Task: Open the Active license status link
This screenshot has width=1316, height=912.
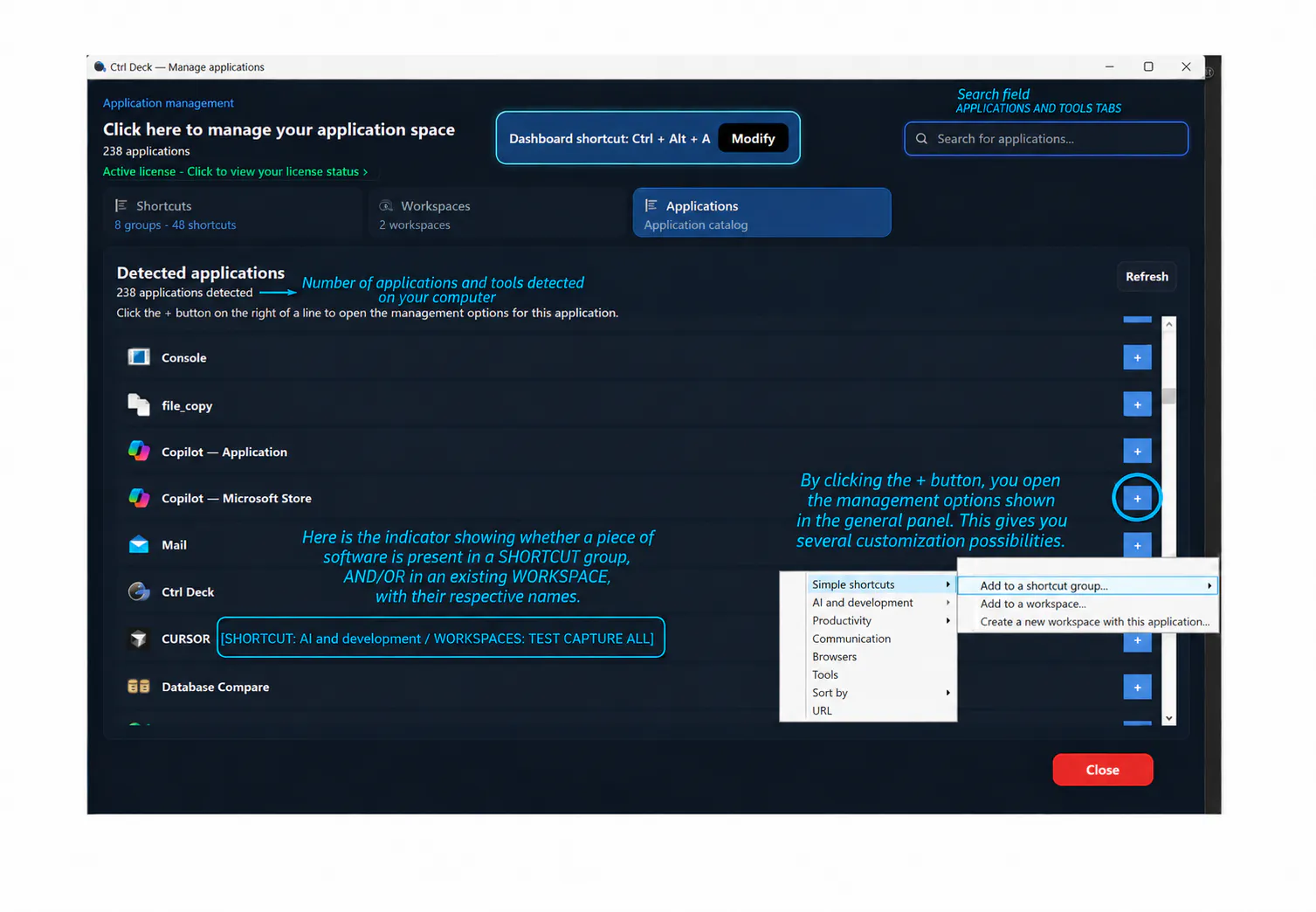Action: pos(235,171)
